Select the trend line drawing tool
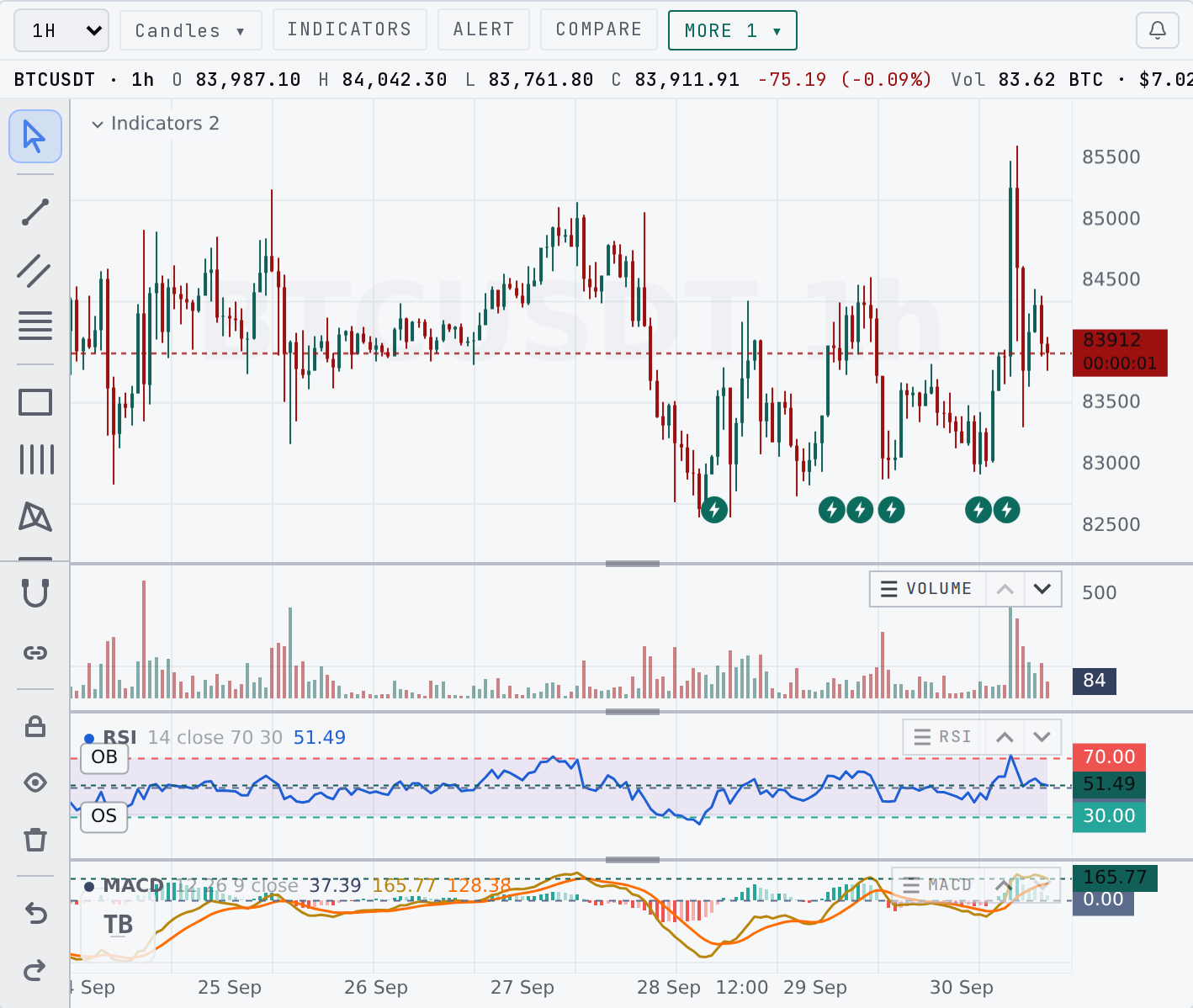This screenshot has width=1193, height=1008. [35, 212]
